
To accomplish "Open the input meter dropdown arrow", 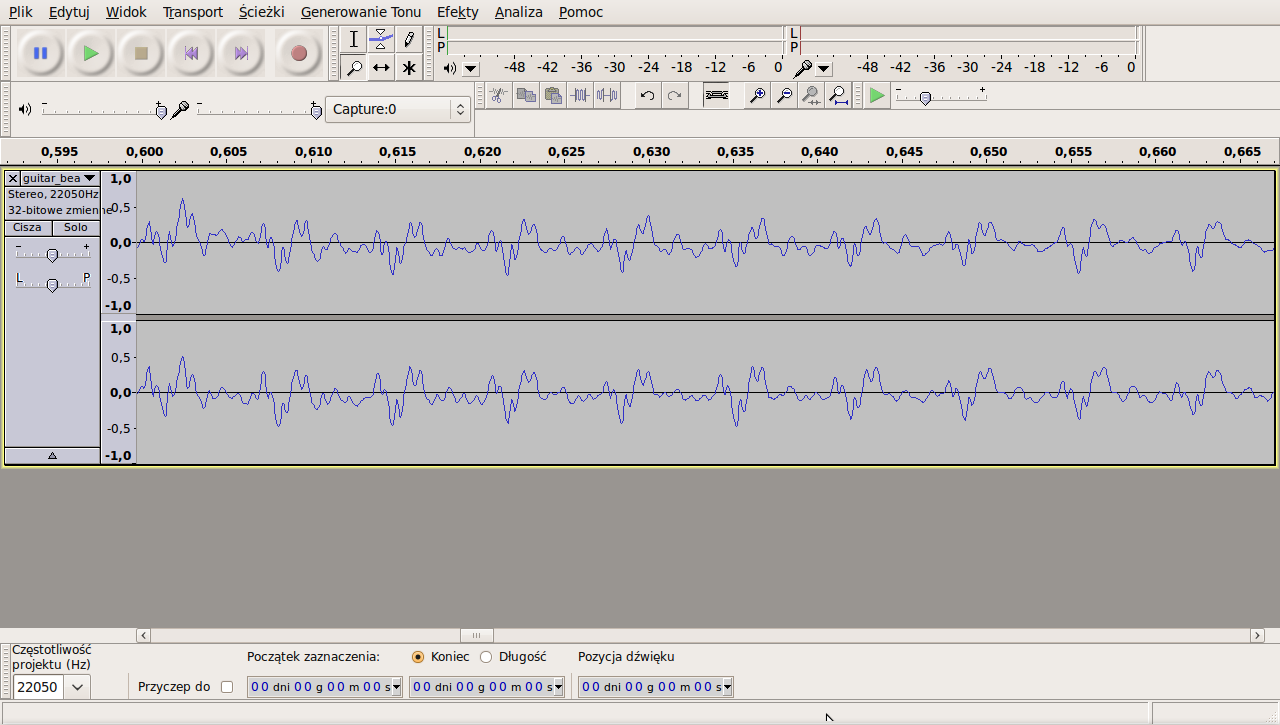I will [823, 69].
